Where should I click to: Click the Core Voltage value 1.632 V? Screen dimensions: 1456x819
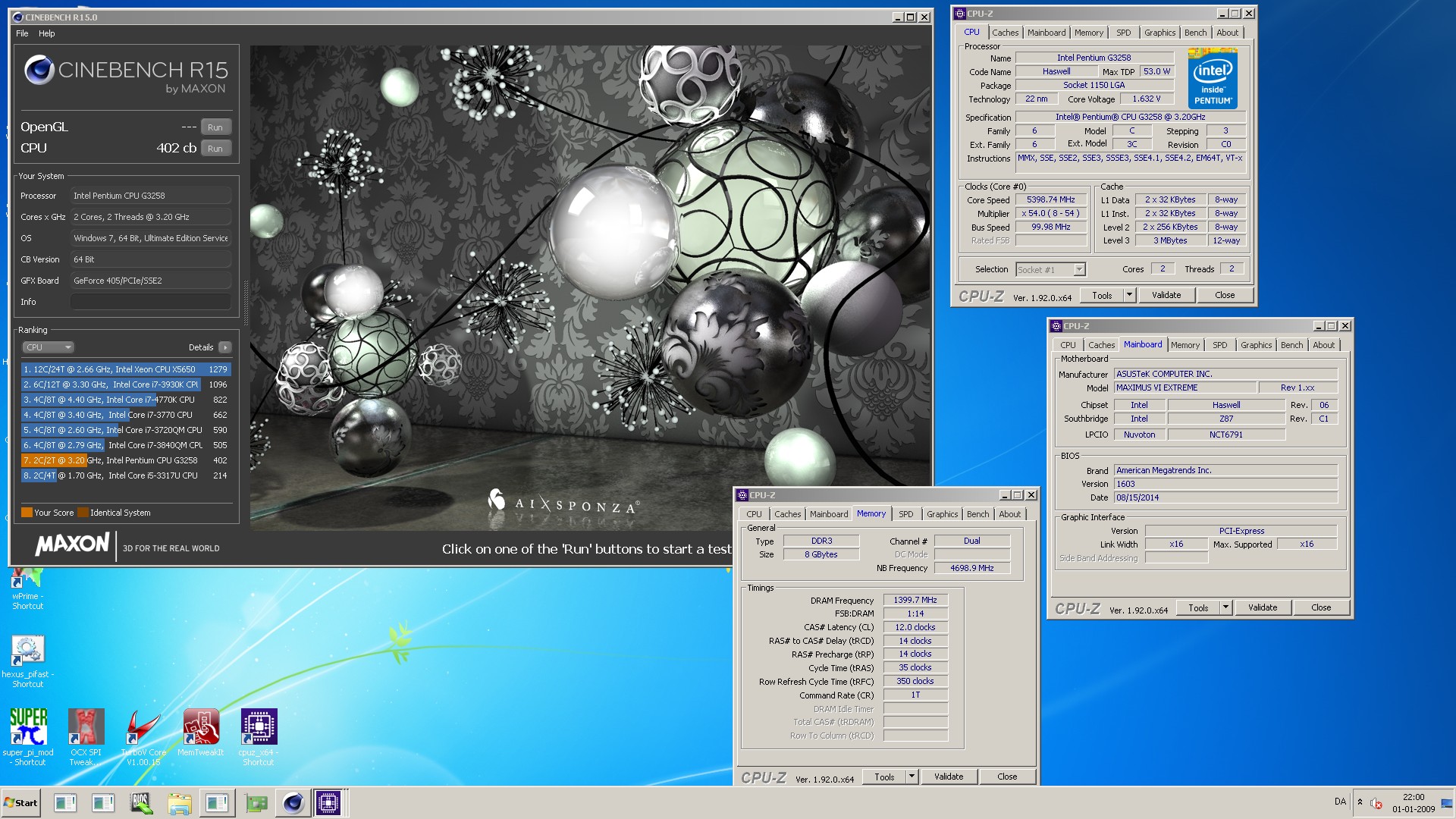(1146, 99)
